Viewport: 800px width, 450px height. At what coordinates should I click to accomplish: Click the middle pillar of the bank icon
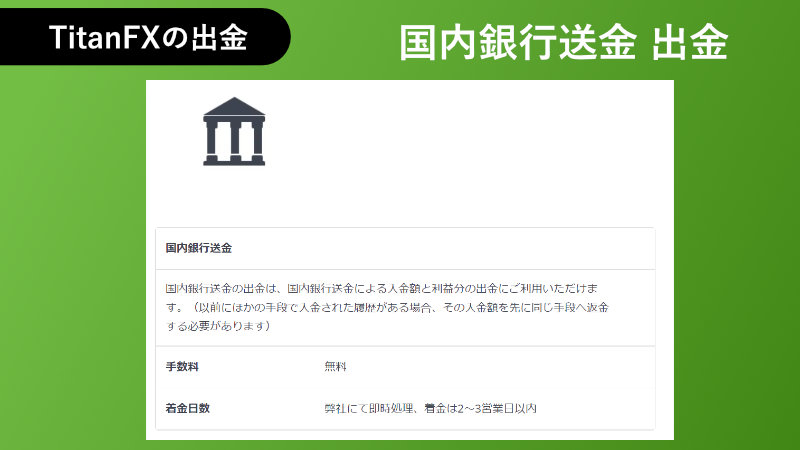pyautogui.click(x=234, y=138)
